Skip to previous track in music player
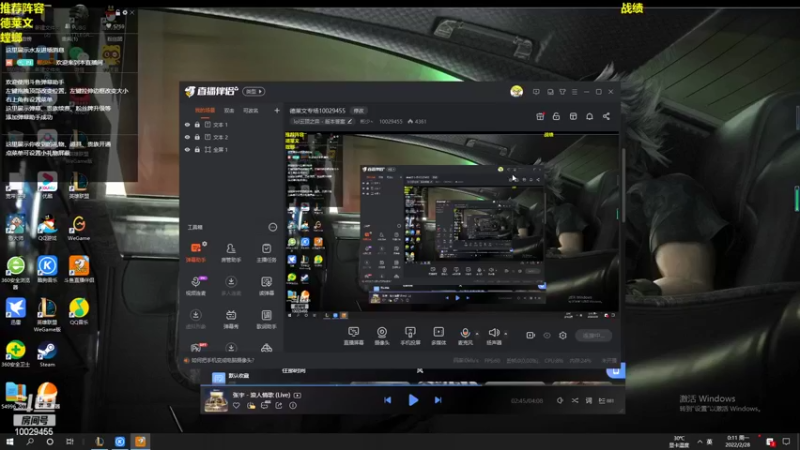This screenshot has width=800, height=450. [388, 401]
